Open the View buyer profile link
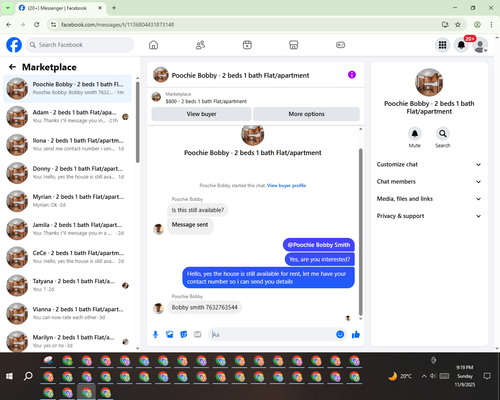Image resolution: width=500 pixels, height=400 pixels. pyautogui.click(x=286, y=185)
